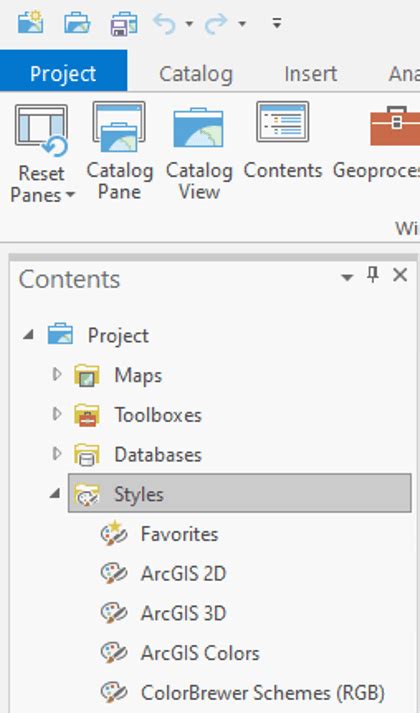
Task: Click the Save Project icon
Action: 124,23
